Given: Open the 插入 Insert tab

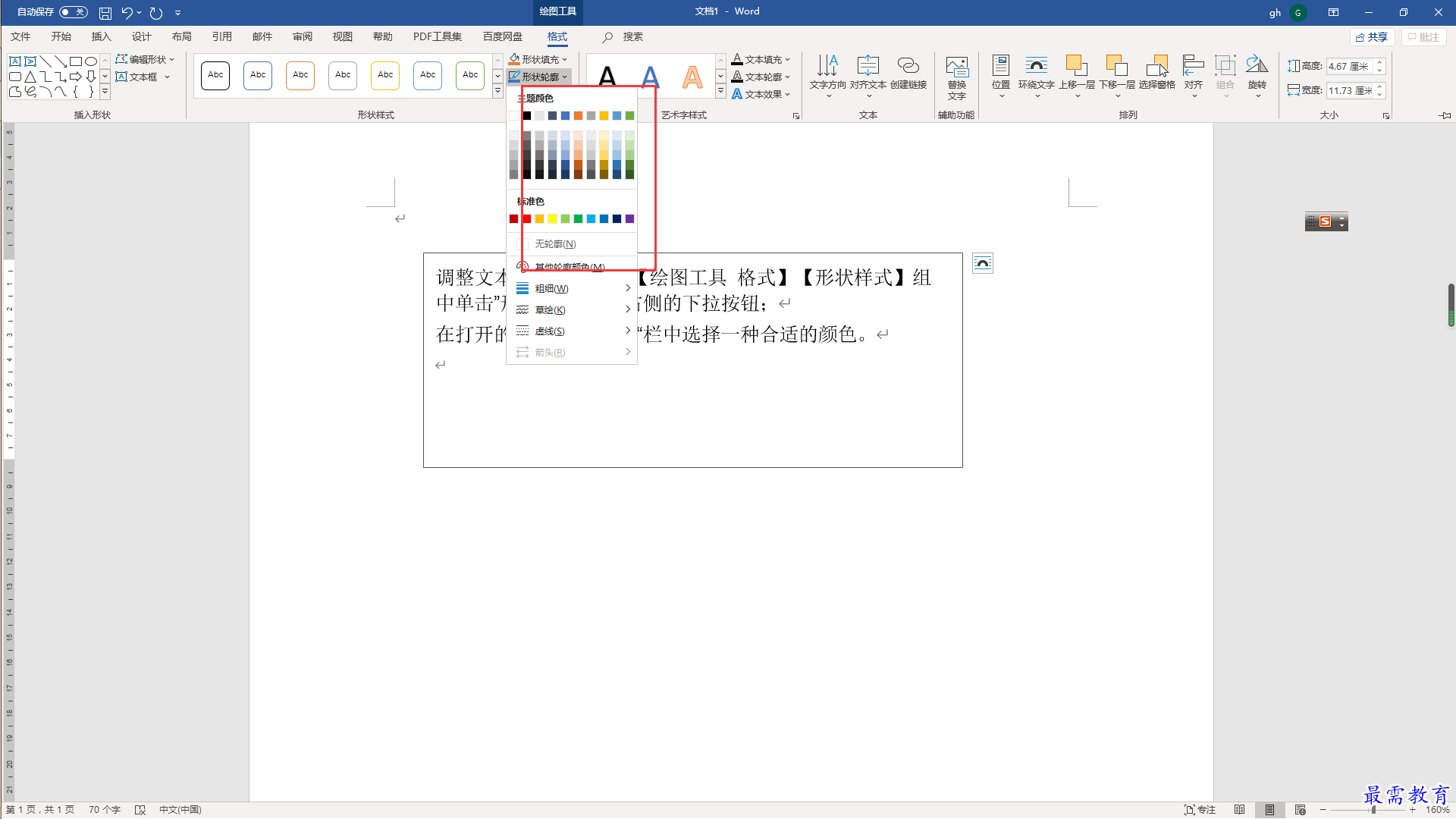Looking at the screenshot, I should coord(101,36).
